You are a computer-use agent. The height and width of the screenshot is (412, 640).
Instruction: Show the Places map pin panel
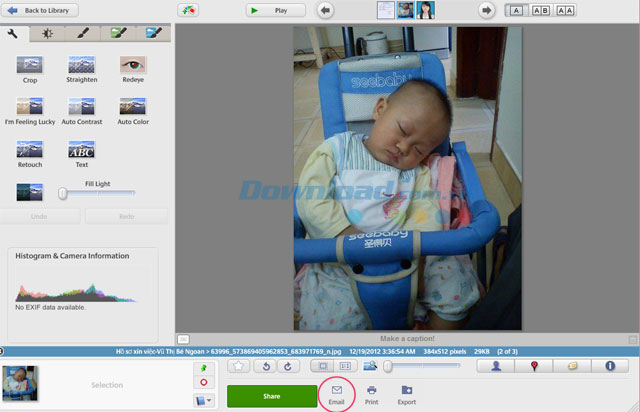[x=534, y=366]
